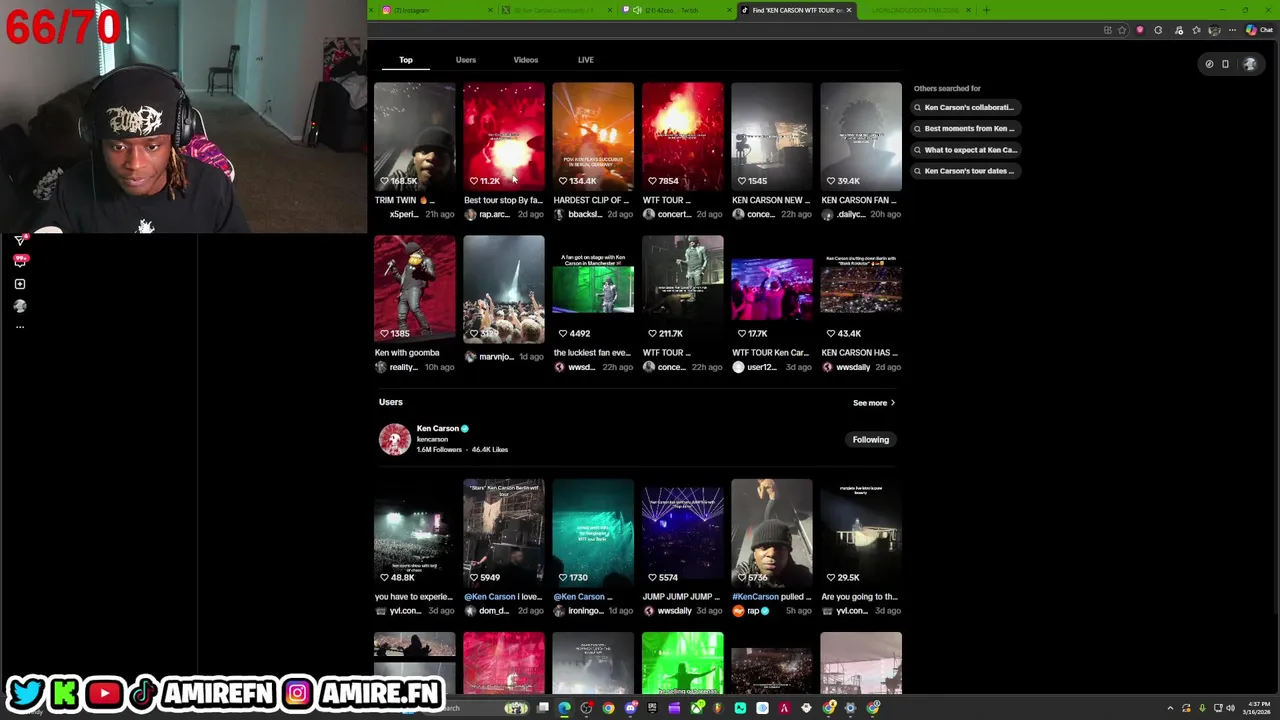Click the circular slash icon in top-right pill
The width and height of the screenshot is (1280, 720).
tap(1209, 64)
